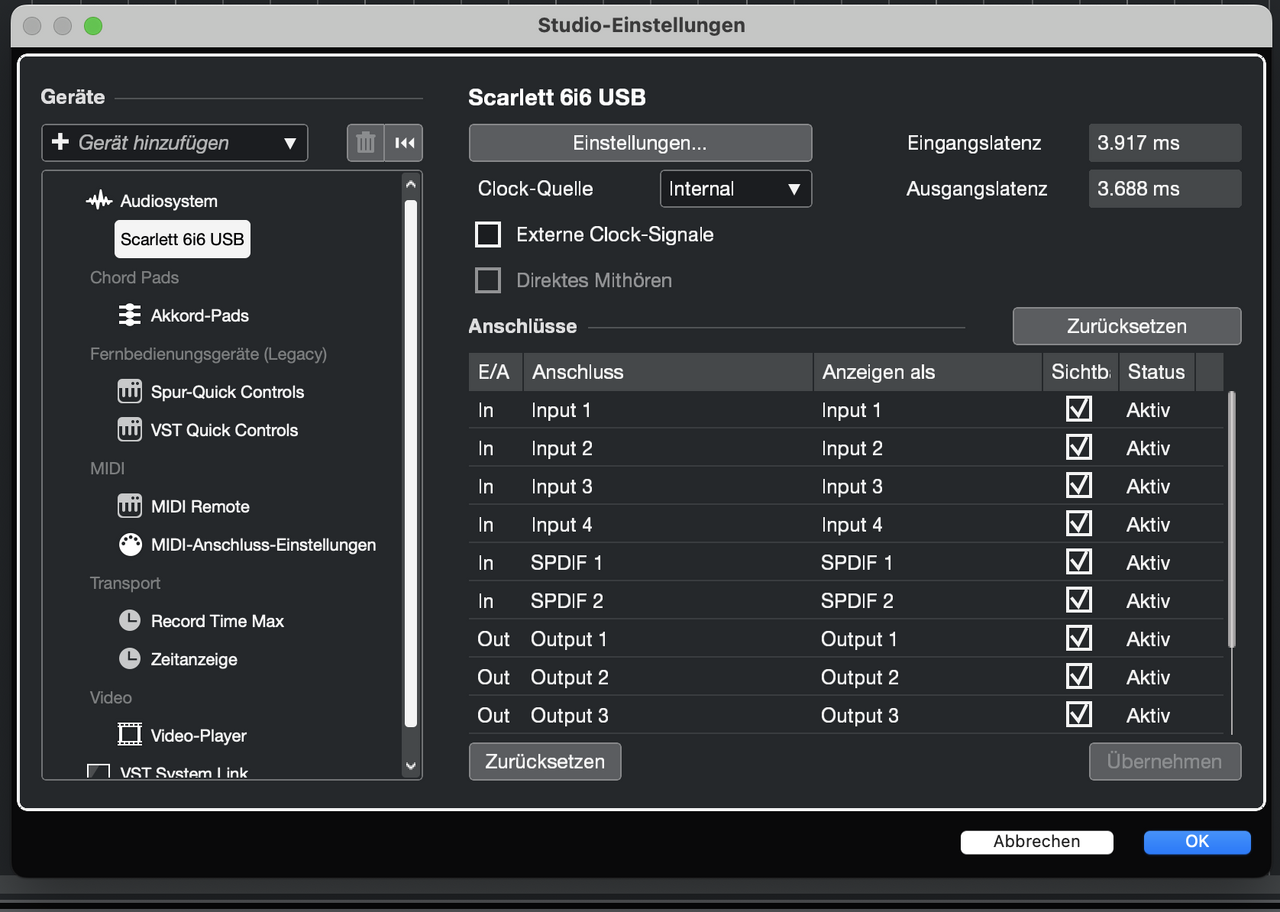
Task: Click the reset-to-first arrow icon beside trash
Action: pos(404,143)
